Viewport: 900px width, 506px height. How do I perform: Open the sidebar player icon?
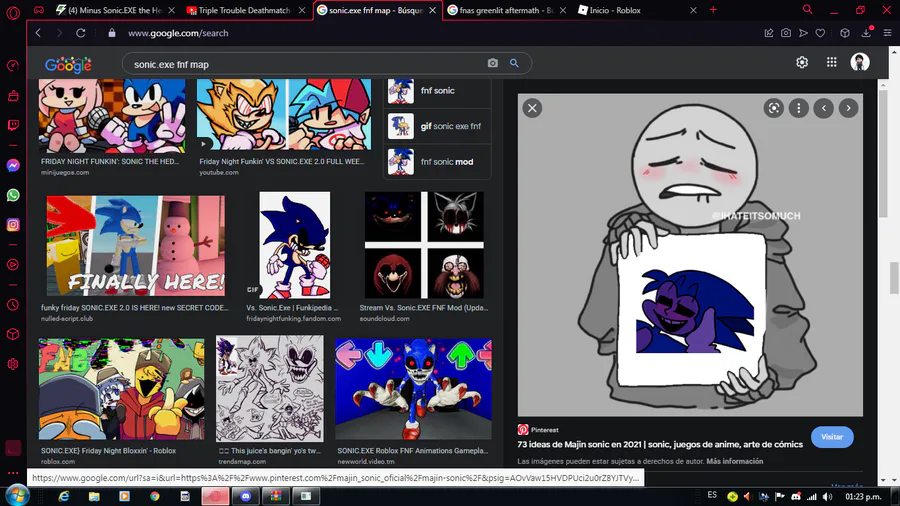[13, 264]
